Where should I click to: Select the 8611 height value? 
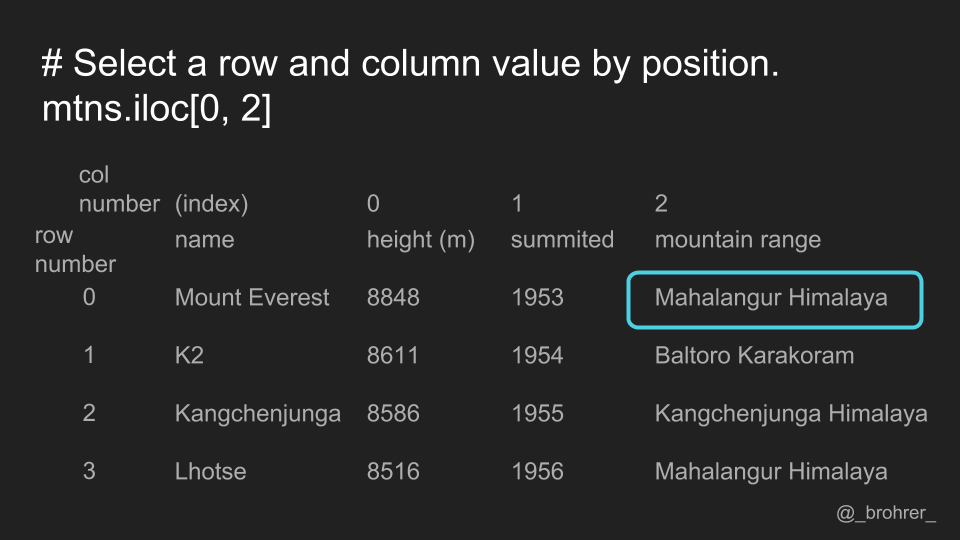(x=392, y=356)
